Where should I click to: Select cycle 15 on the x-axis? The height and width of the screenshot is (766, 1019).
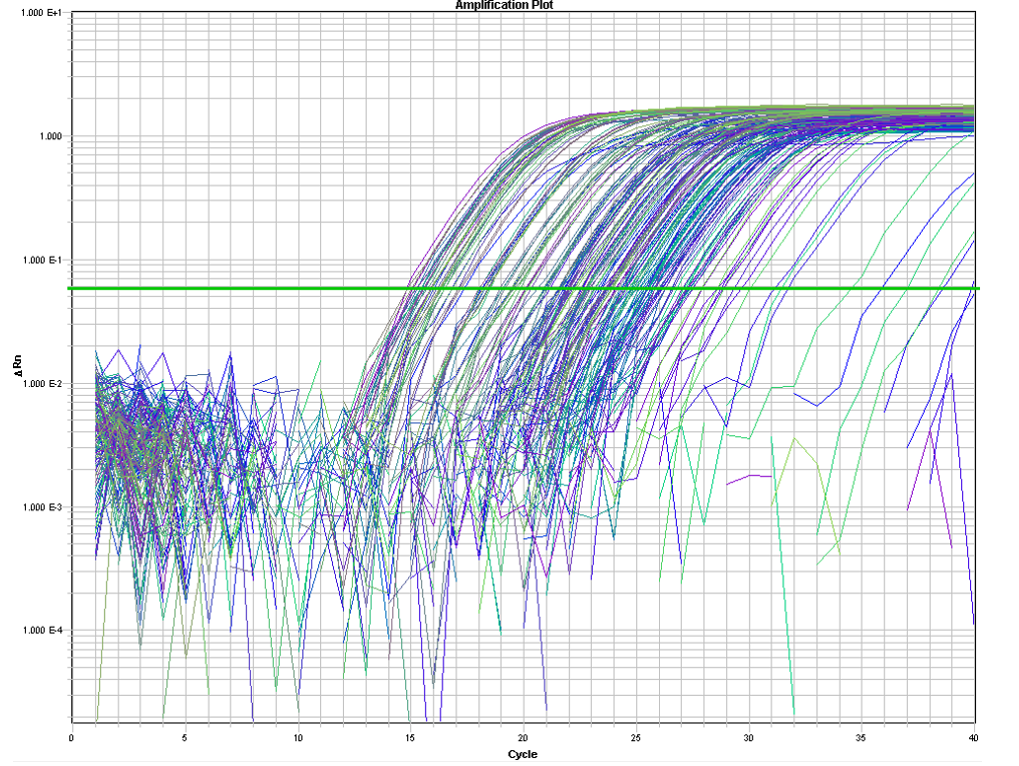[410, 738]
